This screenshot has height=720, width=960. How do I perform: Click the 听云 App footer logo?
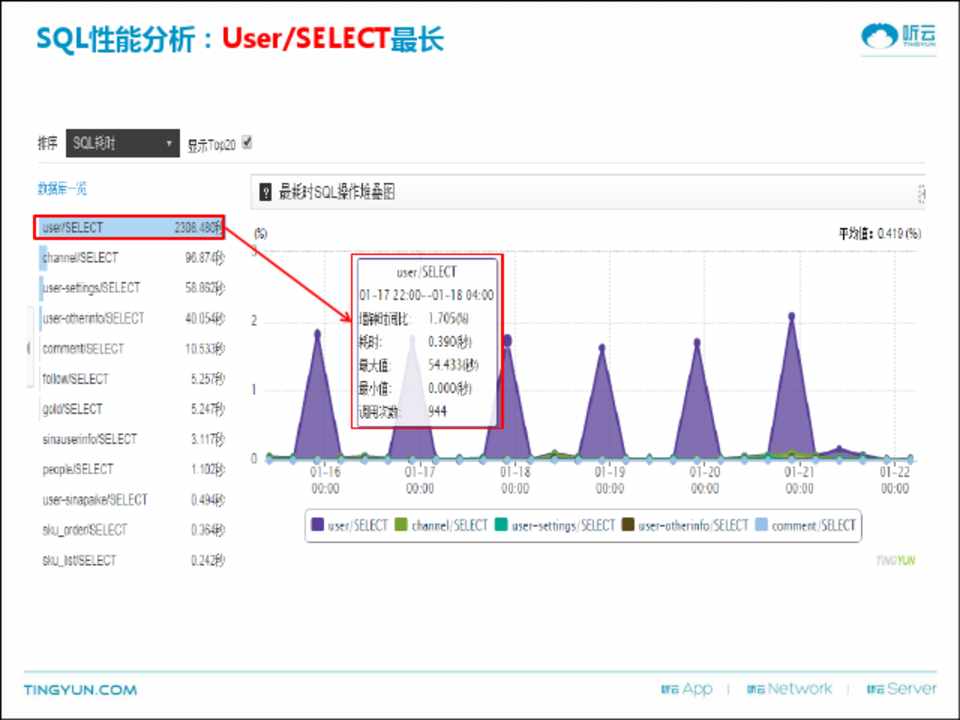click(687, 689)
